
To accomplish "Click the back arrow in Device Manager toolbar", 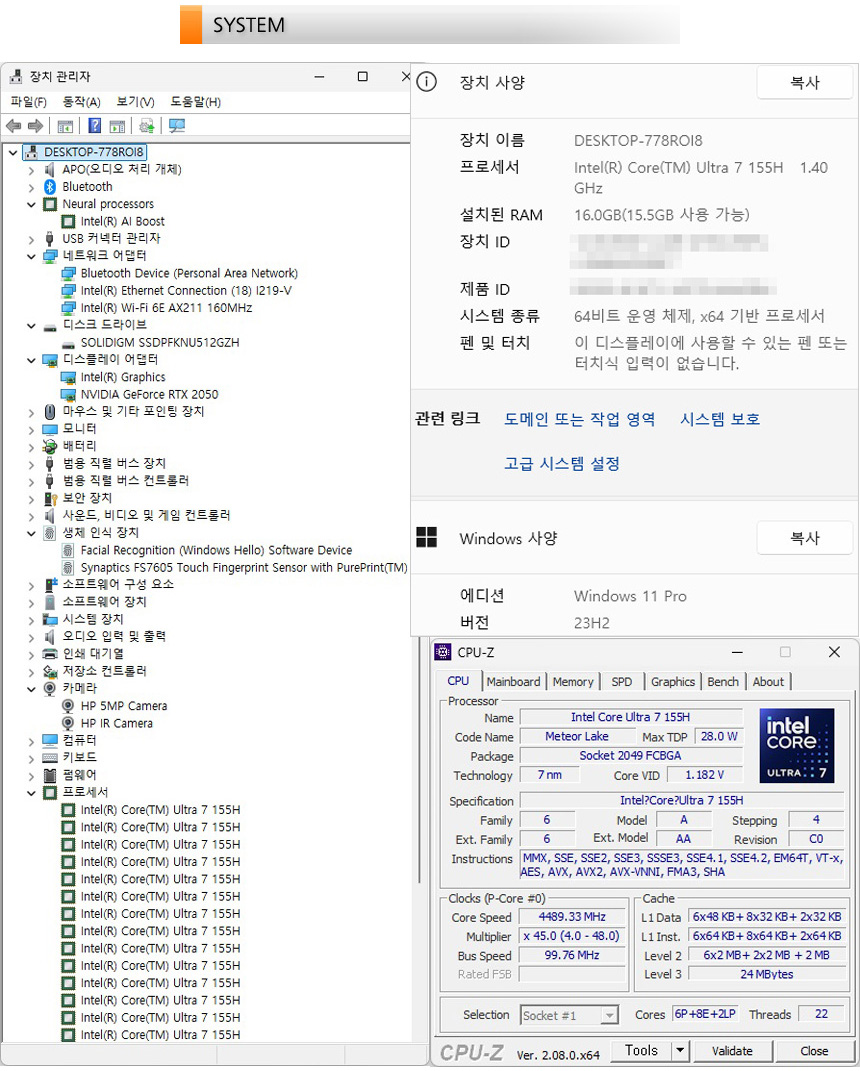I will pyautogui.click(x=13, y=126).
